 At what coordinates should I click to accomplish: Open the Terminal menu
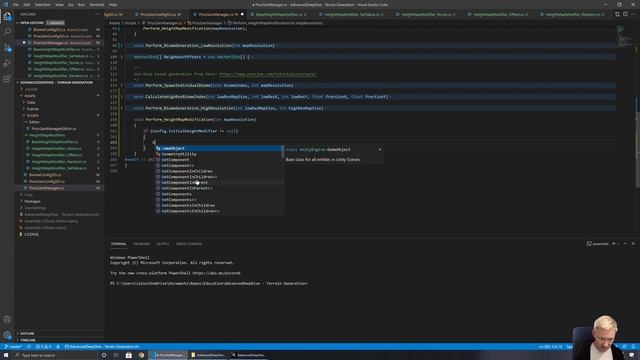[97, 4]
